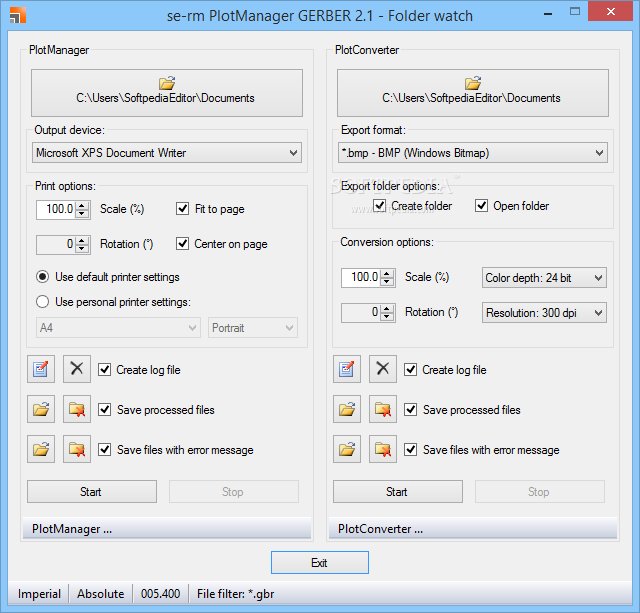This screenshot has height=613, width=640.
Task: Click the X delete log icon in PlotConverter
Action: [383, 369]
